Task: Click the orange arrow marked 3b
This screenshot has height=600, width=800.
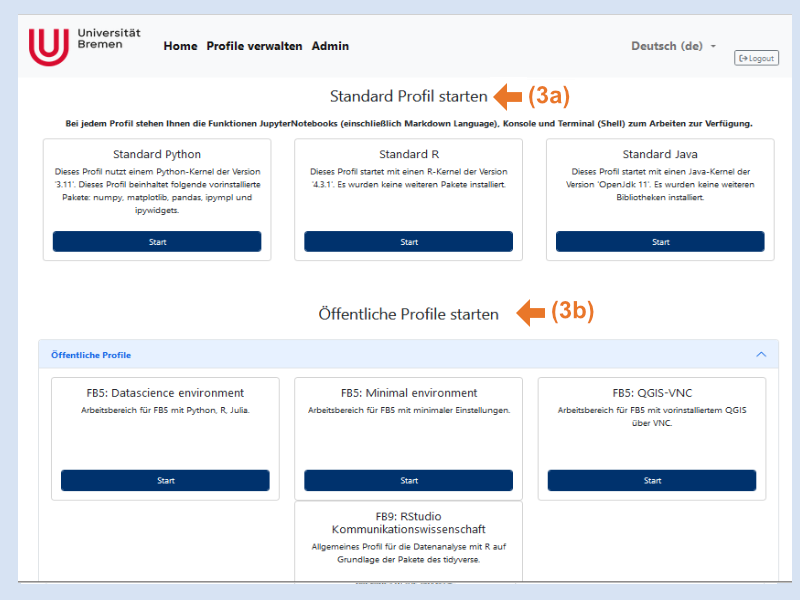Action: pyautogui.click(x=530, y=312)
